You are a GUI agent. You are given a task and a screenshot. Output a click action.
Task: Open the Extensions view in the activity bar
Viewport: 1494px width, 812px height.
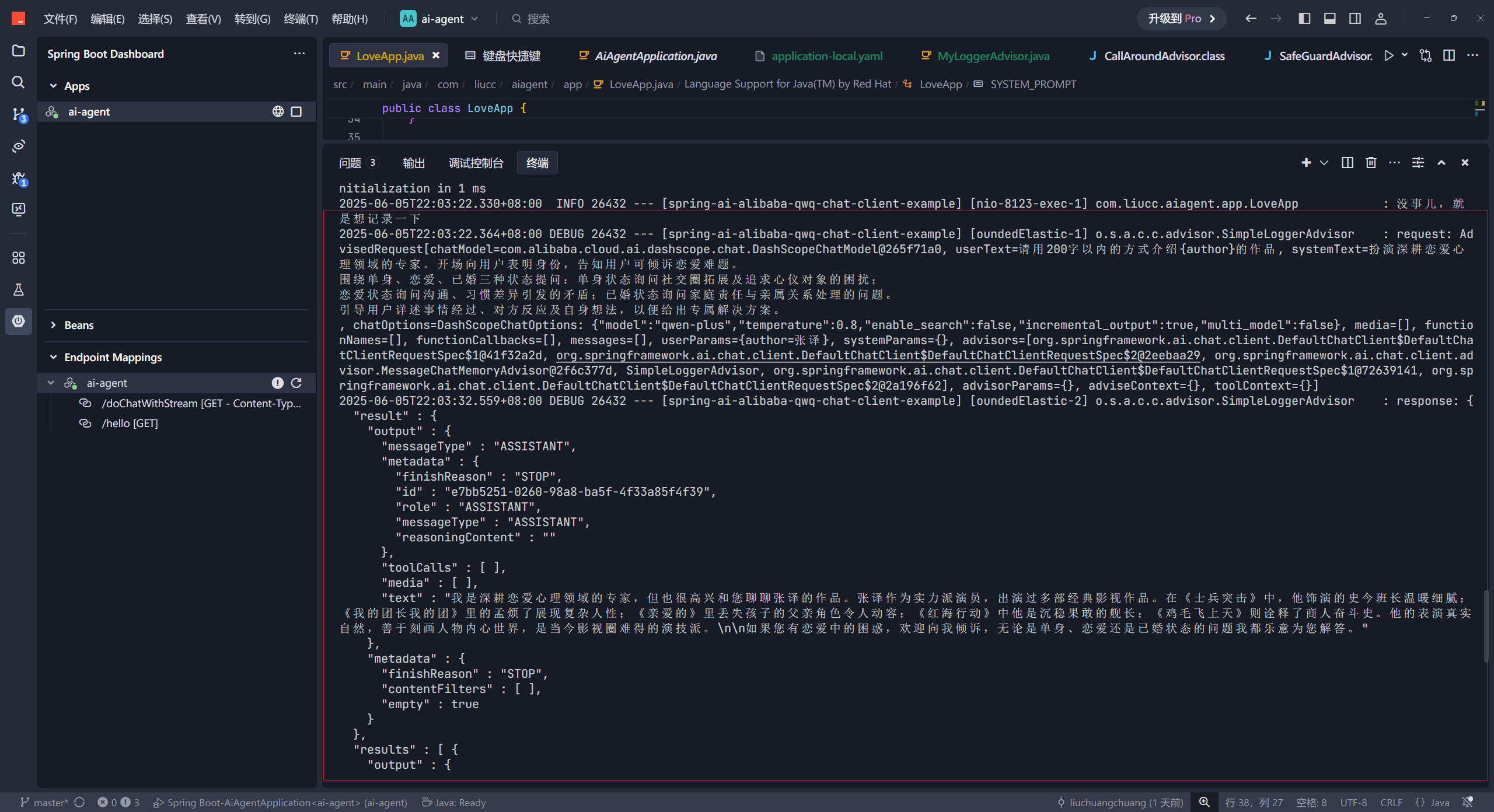coord(19,258)
